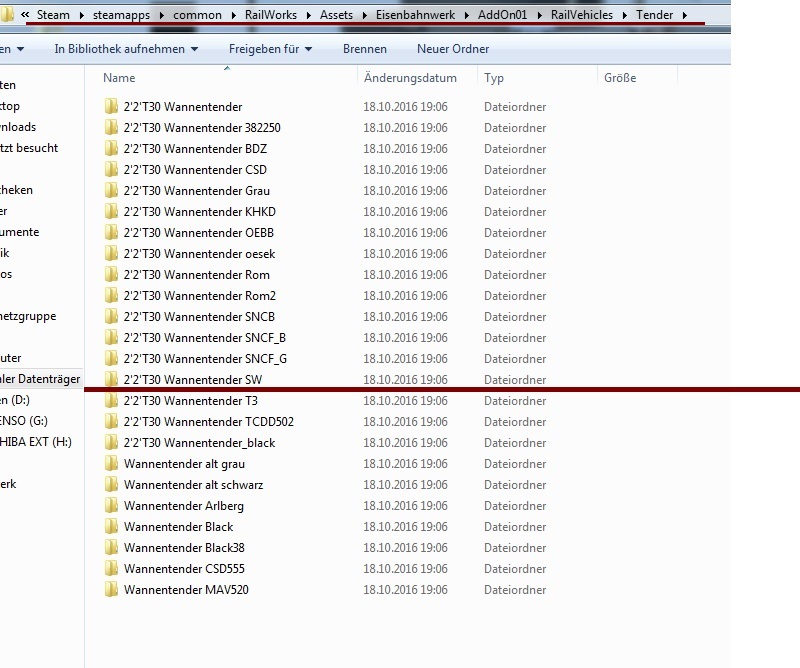Select folder name 'Wannentender Arlberg'
Viewport: 800px width, 668px height.
pyautogui.click(x=184, y=506)
